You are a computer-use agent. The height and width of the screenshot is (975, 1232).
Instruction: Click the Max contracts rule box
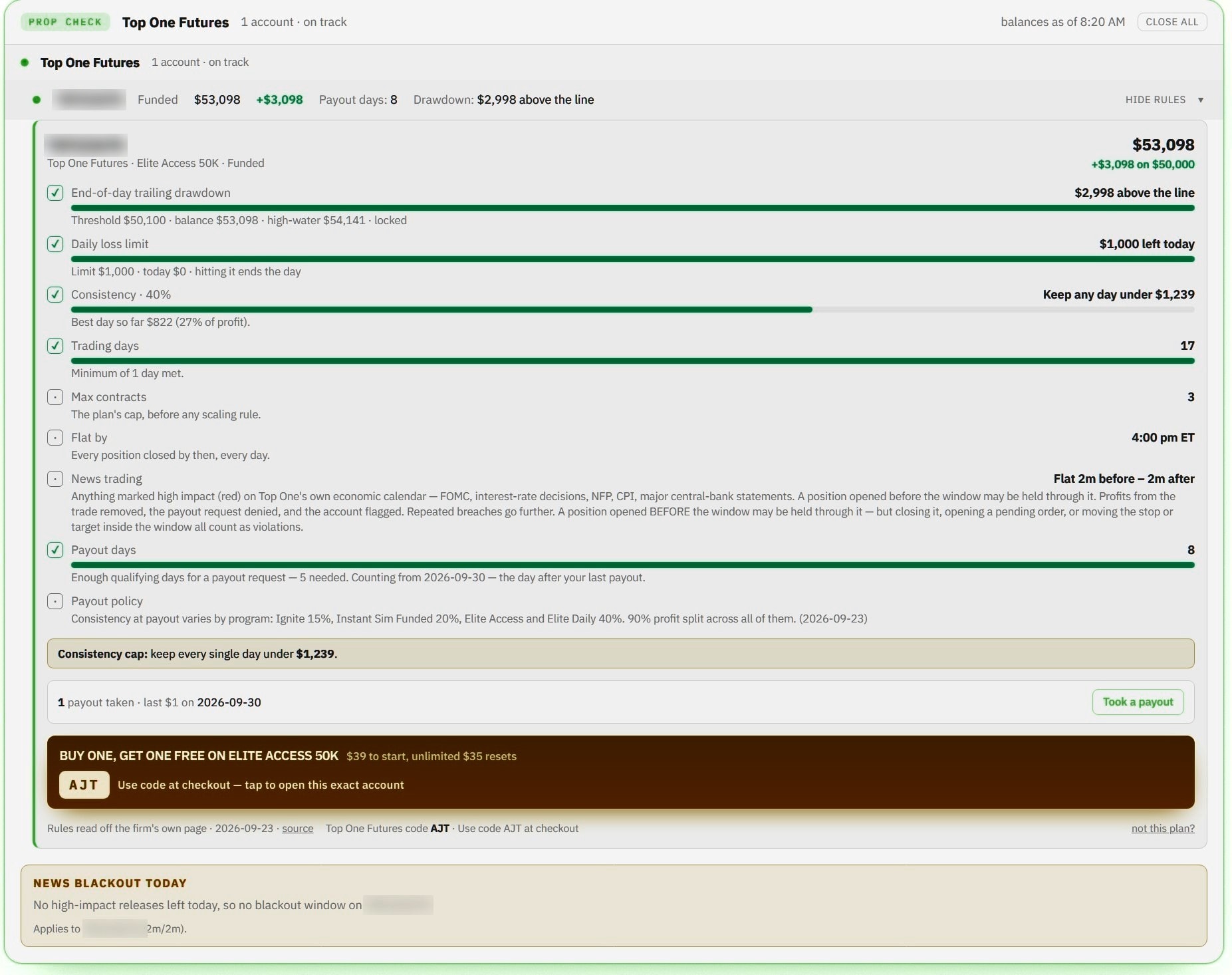click(55, 397)
